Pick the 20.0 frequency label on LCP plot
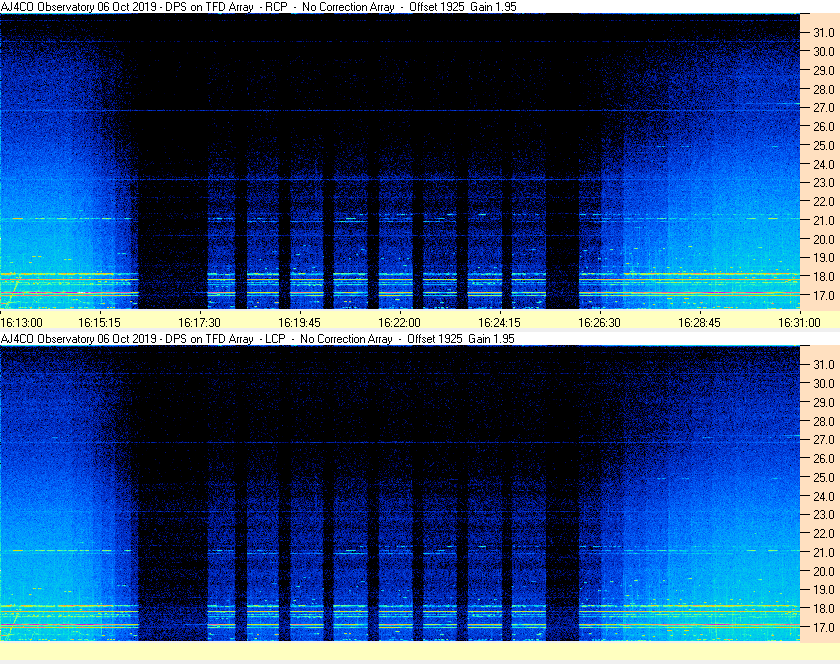This screenshot has width=840, height=664. (824, 571)
